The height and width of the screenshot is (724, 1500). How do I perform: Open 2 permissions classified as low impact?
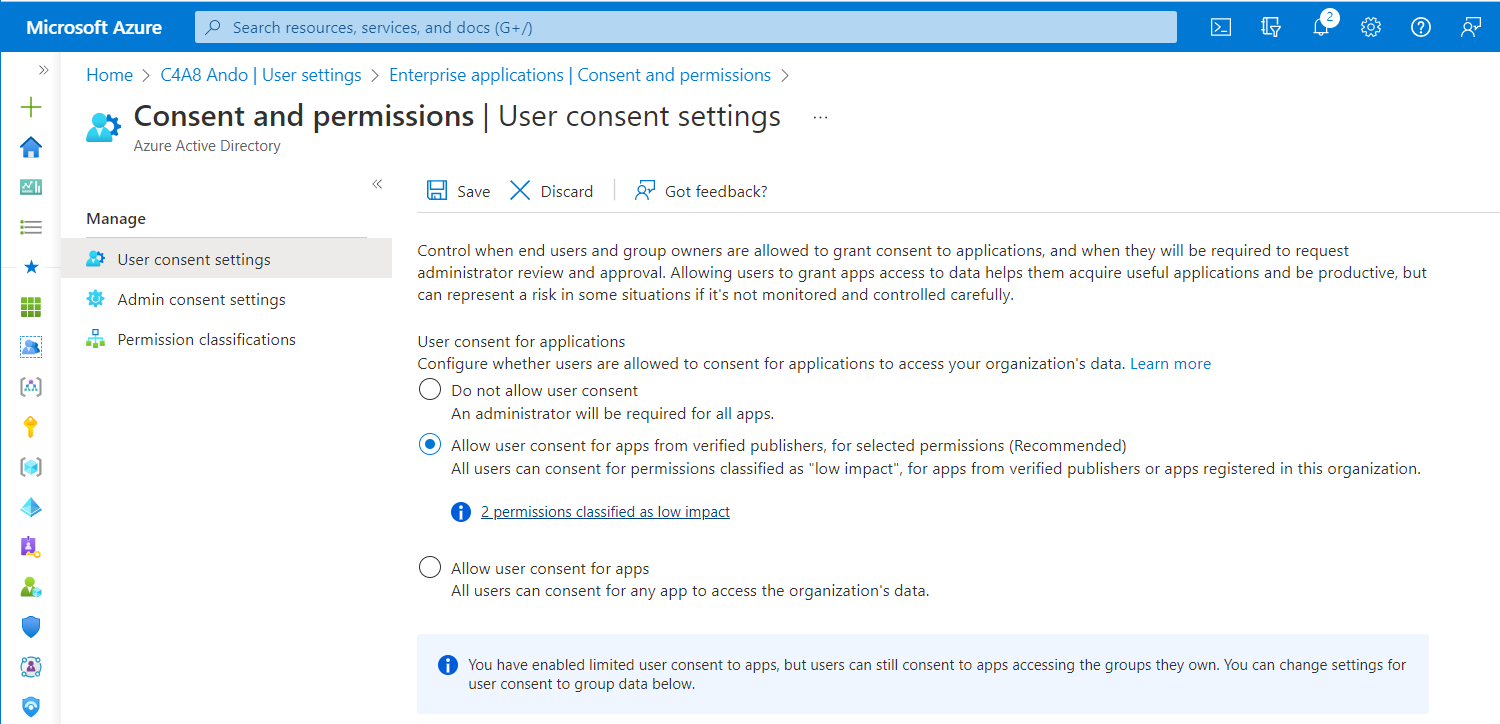click(x=605, y=511)
